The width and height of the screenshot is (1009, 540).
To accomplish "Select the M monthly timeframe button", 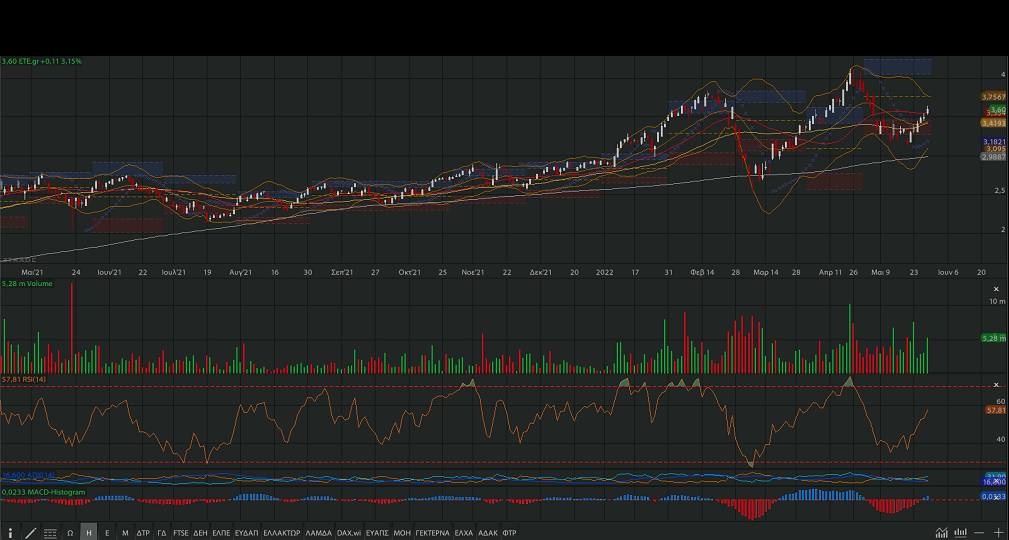I will 125,532.
